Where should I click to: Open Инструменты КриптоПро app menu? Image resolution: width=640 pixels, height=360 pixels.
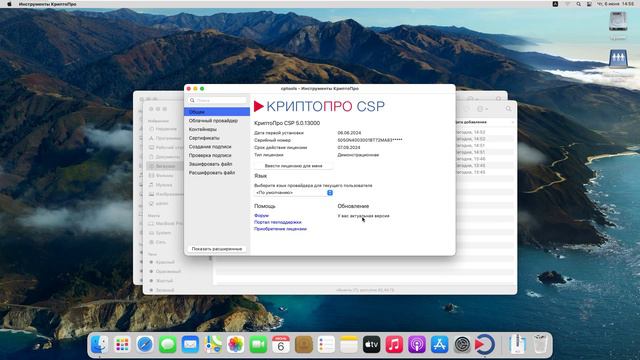47,4
